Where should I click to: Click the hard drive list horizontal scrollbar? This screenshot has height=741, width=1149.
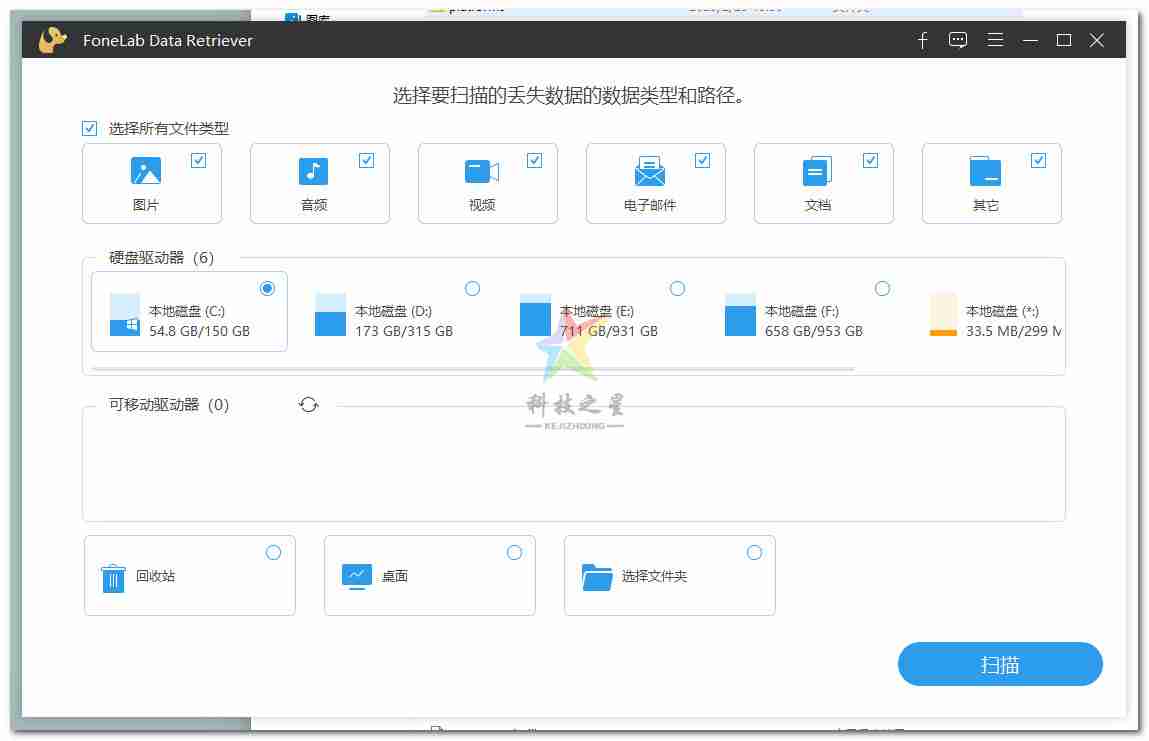coord(472,369)
